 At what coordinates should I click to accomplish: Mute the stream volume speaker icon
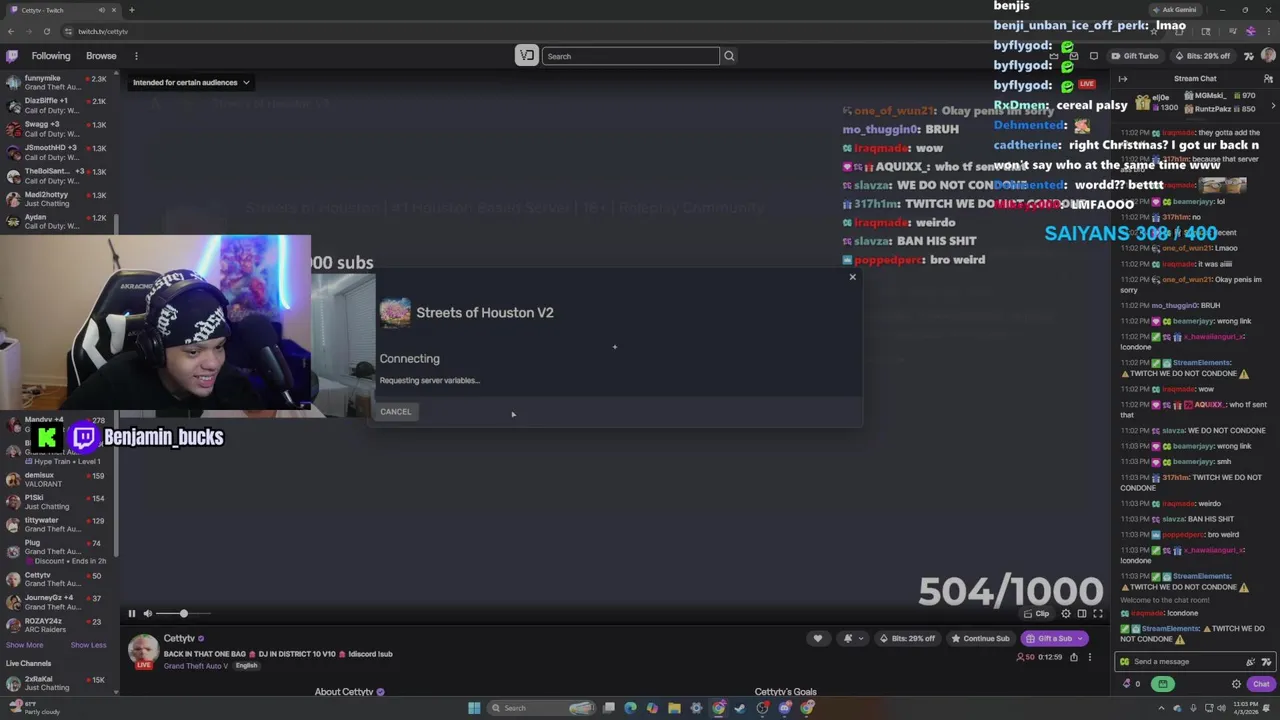tap(148, 613)
